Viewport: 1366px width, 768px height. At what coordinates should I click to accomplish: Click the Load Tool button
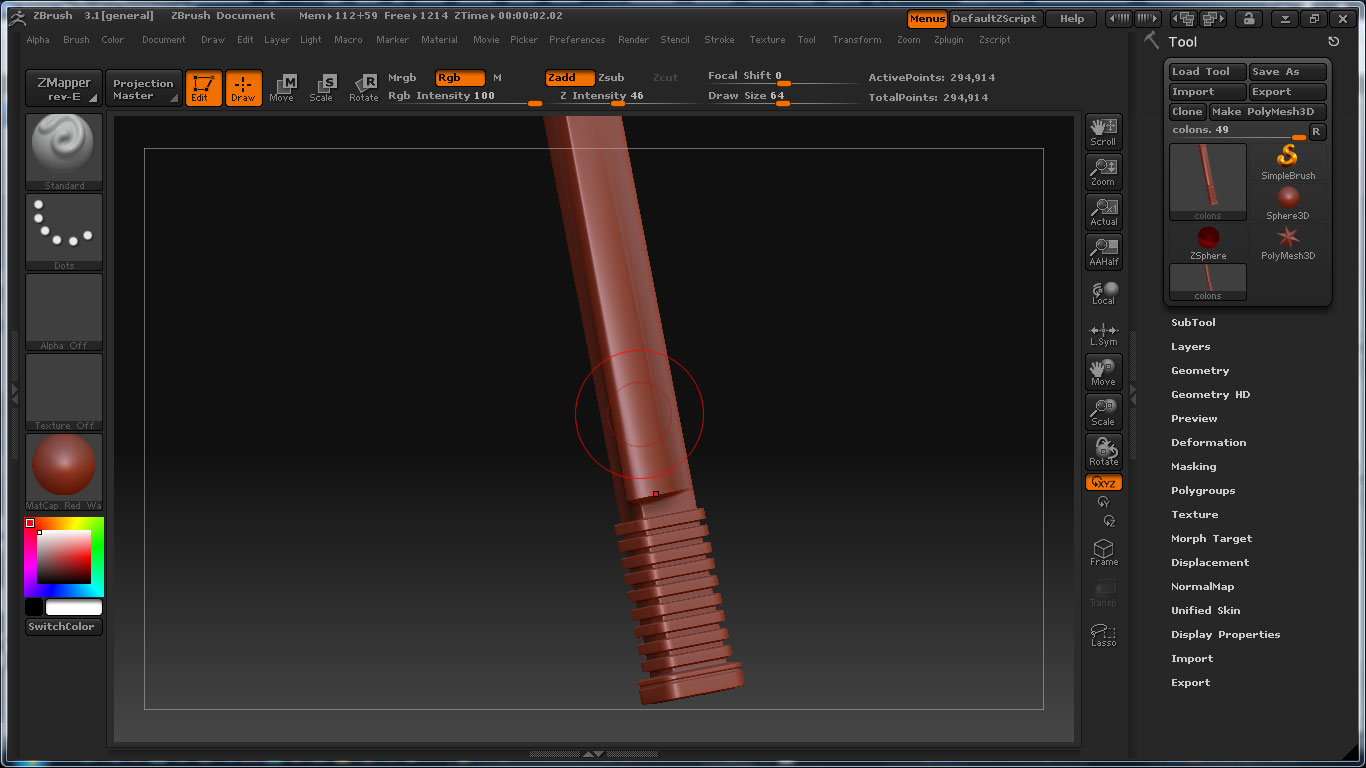click(1208, 72)
